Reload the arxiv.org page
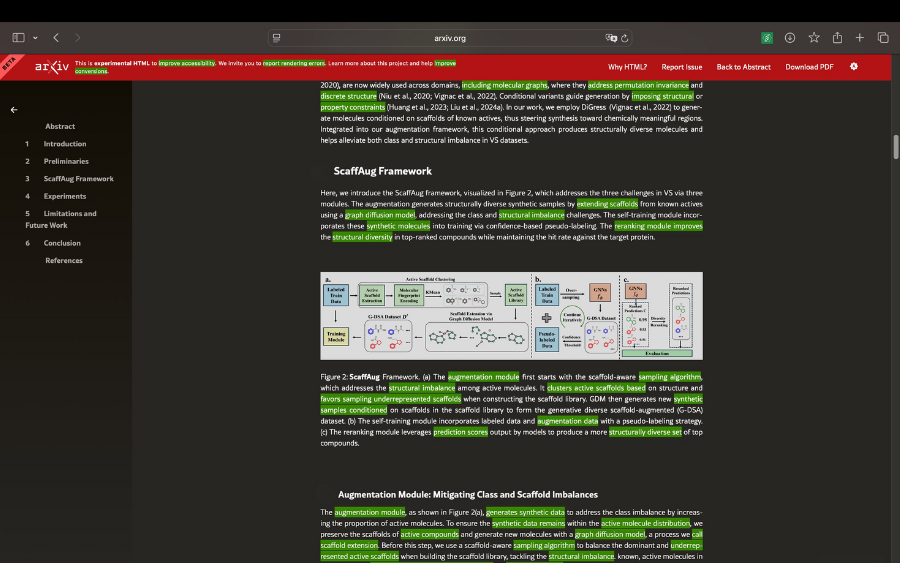Image resolution: width=900 pixels, height=563 pixels. tap(625, 38)
